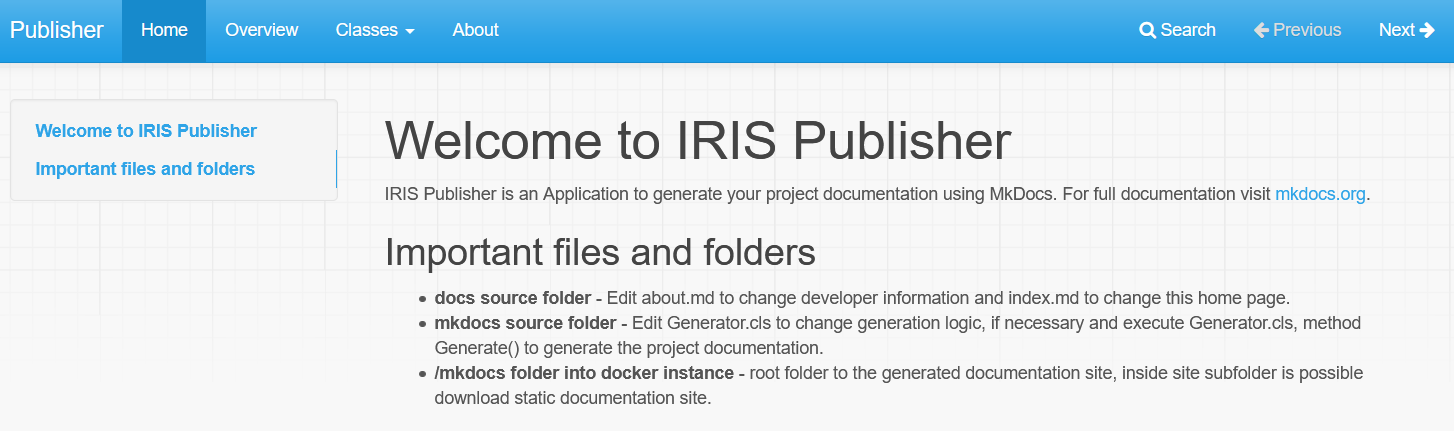Click the Publisher brand title
Viewport: 1454px width, 431px height.
(x=57, y=30)
